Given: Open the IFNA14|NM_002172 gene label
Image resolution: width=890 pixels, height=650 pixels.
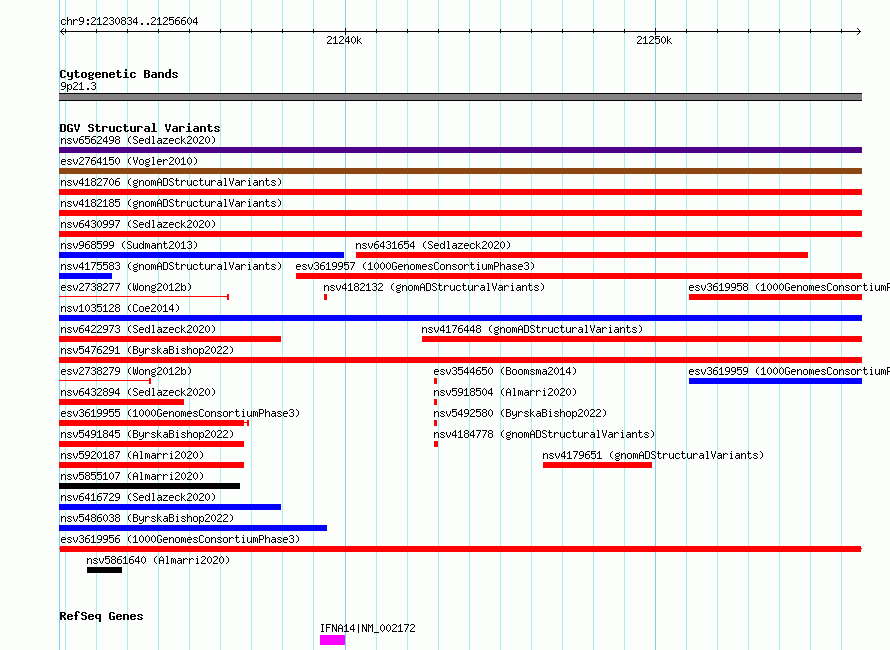Looking at the screenshot, I should point(367,628).
